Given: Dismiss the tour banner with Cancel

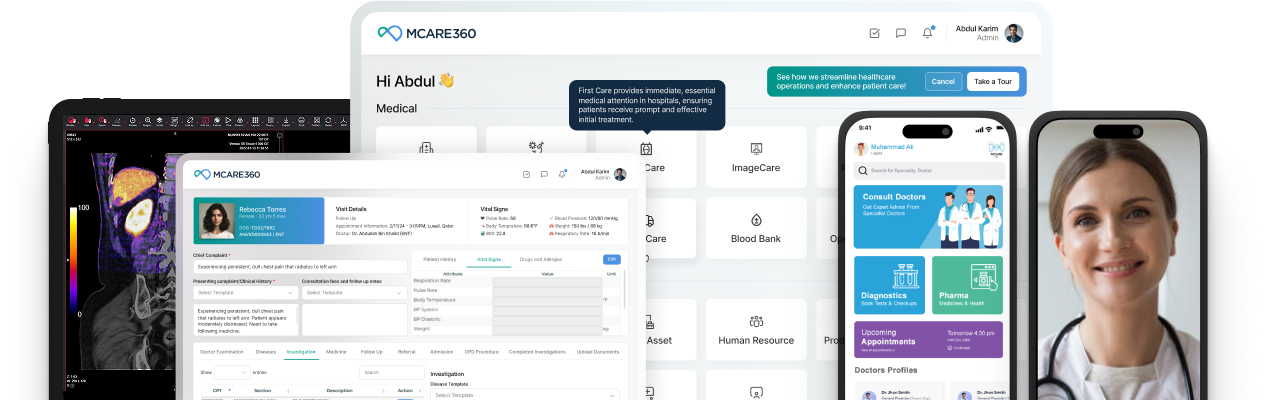Looking at the screenshot, I should 942,82.
